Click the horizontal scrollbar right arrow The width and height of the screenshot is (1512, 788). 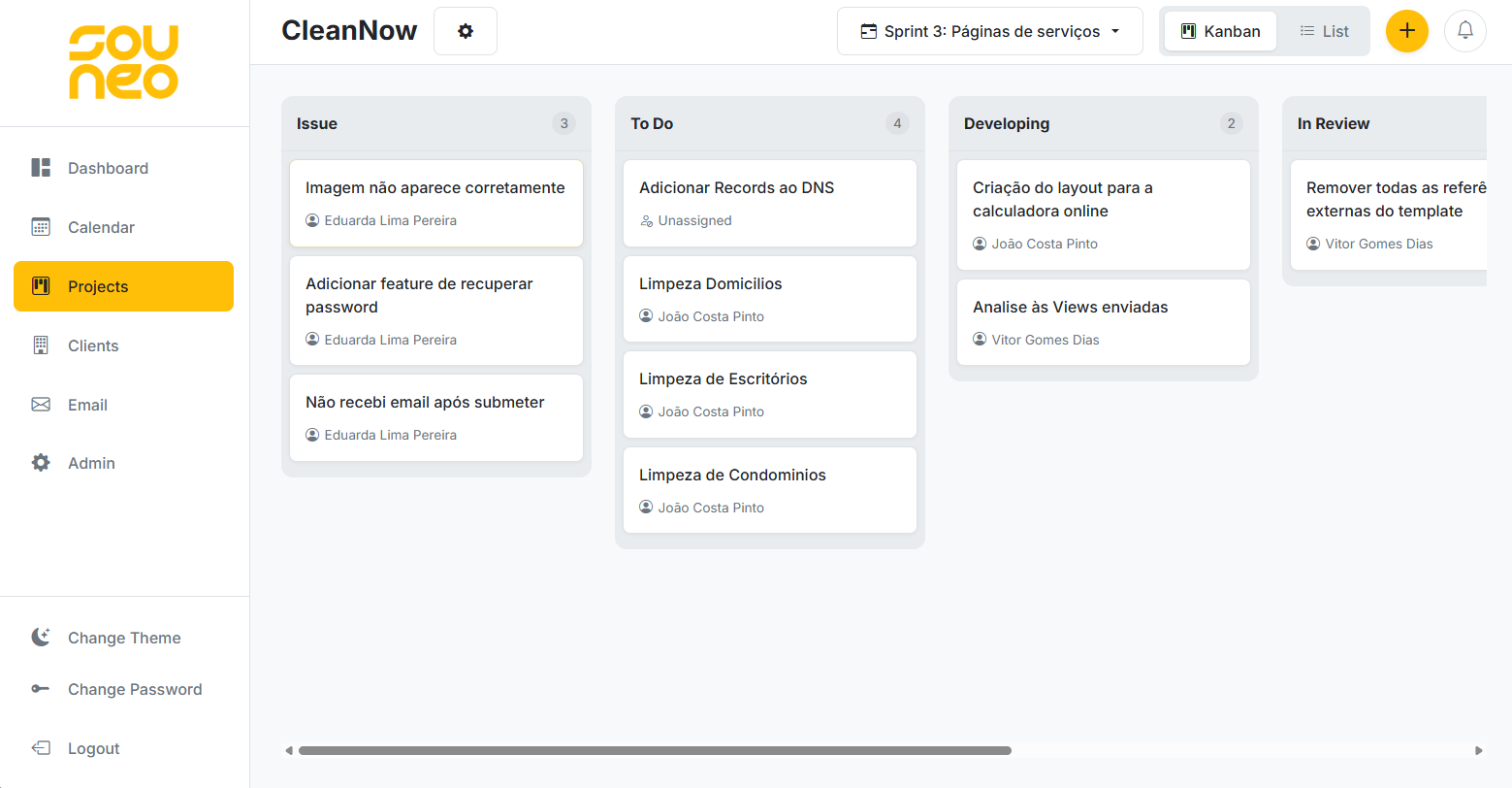1478,750
